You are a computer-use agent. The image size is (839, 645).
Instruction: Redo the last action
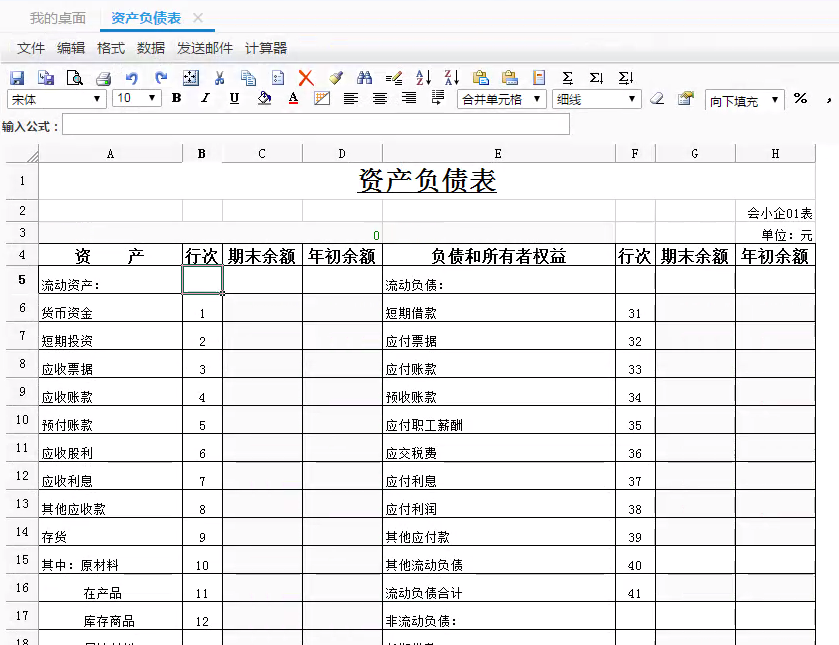(x=161, y=78)
